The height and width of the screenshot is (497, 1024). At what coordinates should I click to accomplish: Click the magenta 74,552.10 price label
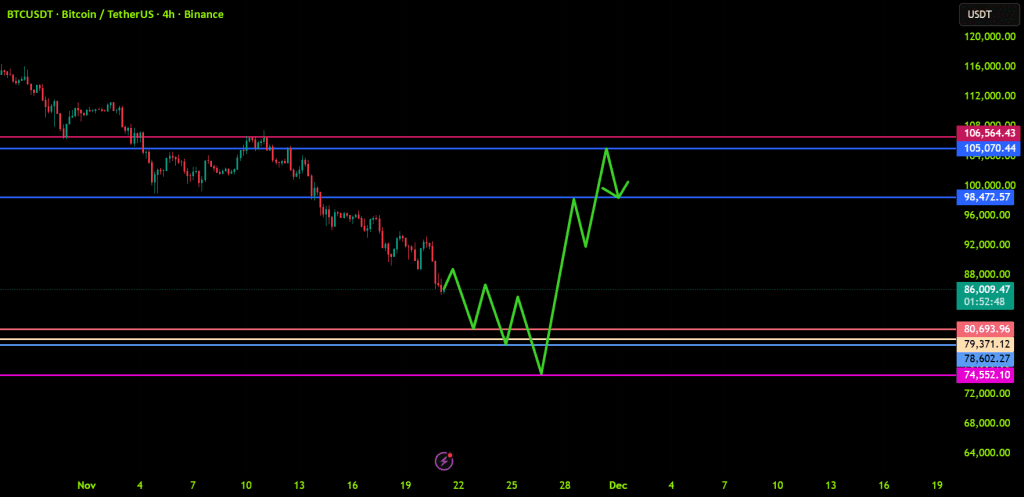coord(986,375)
